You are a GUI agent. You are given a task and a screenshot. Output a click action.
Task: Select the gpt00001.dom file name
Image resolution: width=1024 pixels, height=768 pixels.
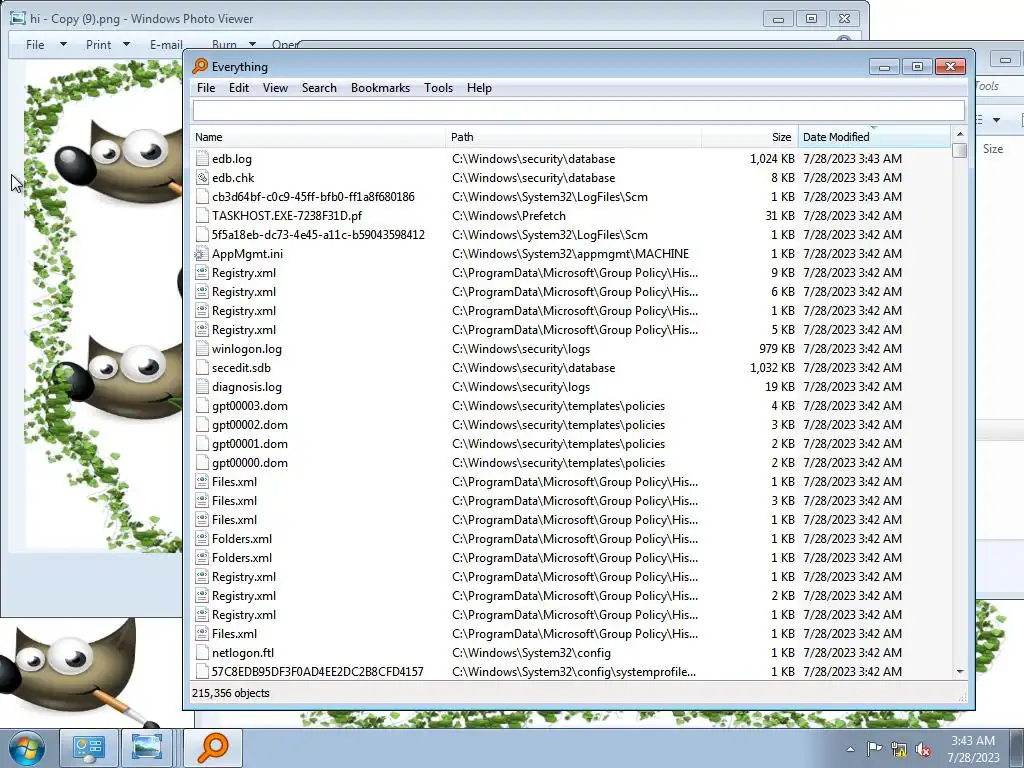(249, 443)
